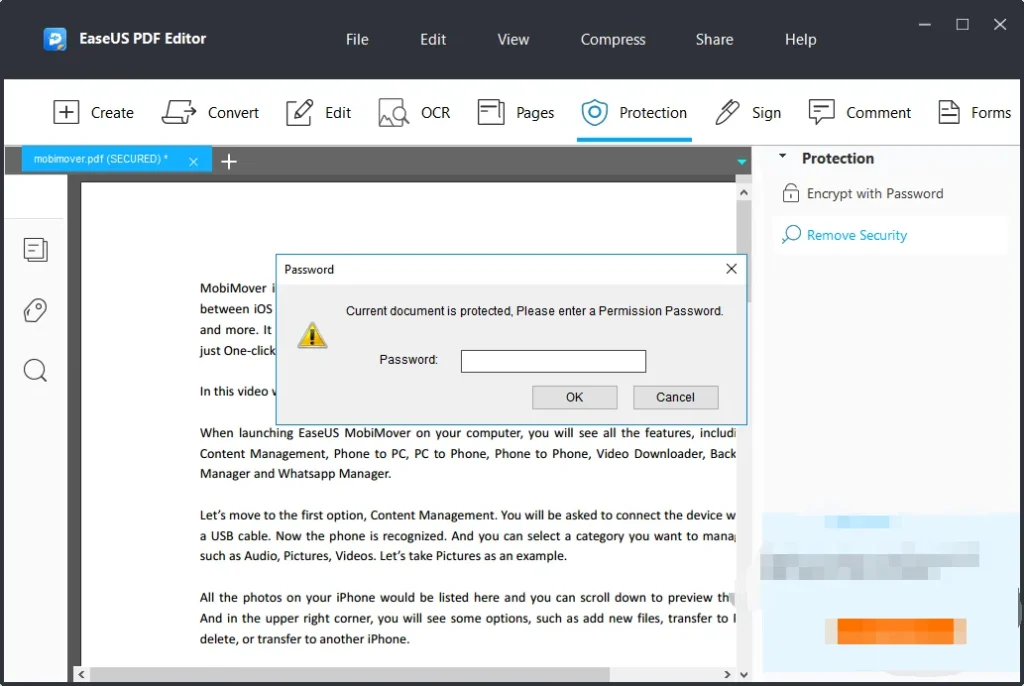Click the Password input field
The width and height of the screenshot is (1024, 686).
pos(552,360)
